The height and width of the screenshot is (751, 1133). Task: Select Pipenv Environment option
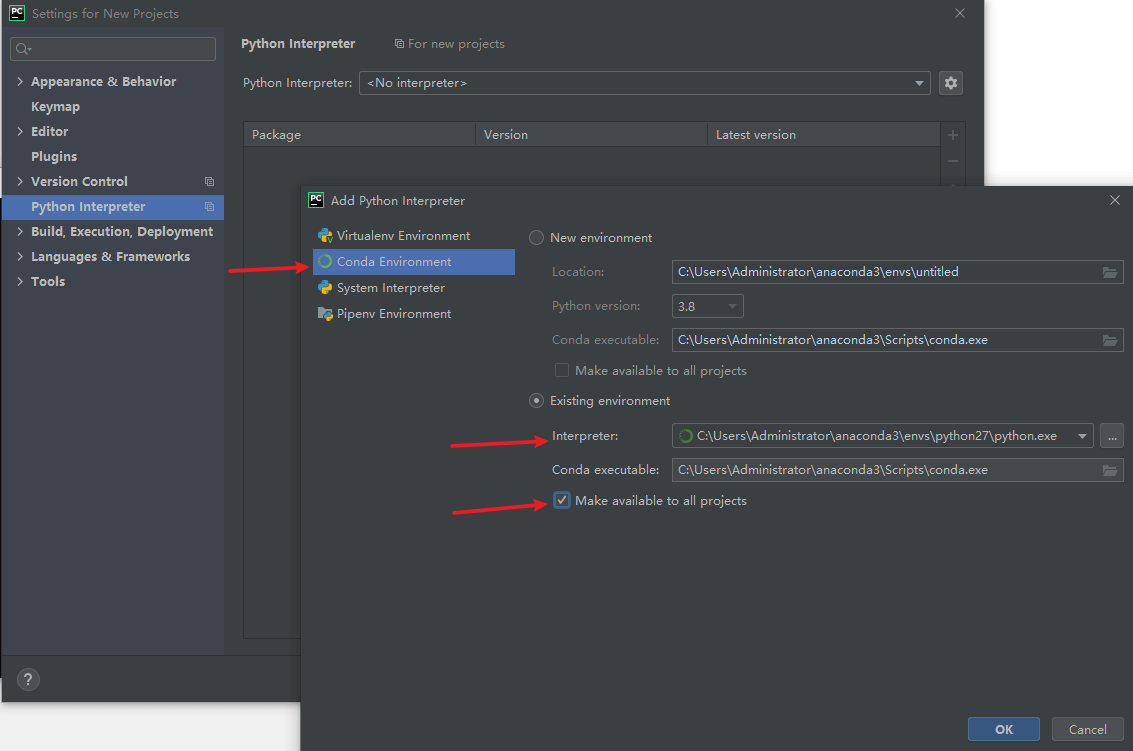pyautogui.click(x=393, y=314)
